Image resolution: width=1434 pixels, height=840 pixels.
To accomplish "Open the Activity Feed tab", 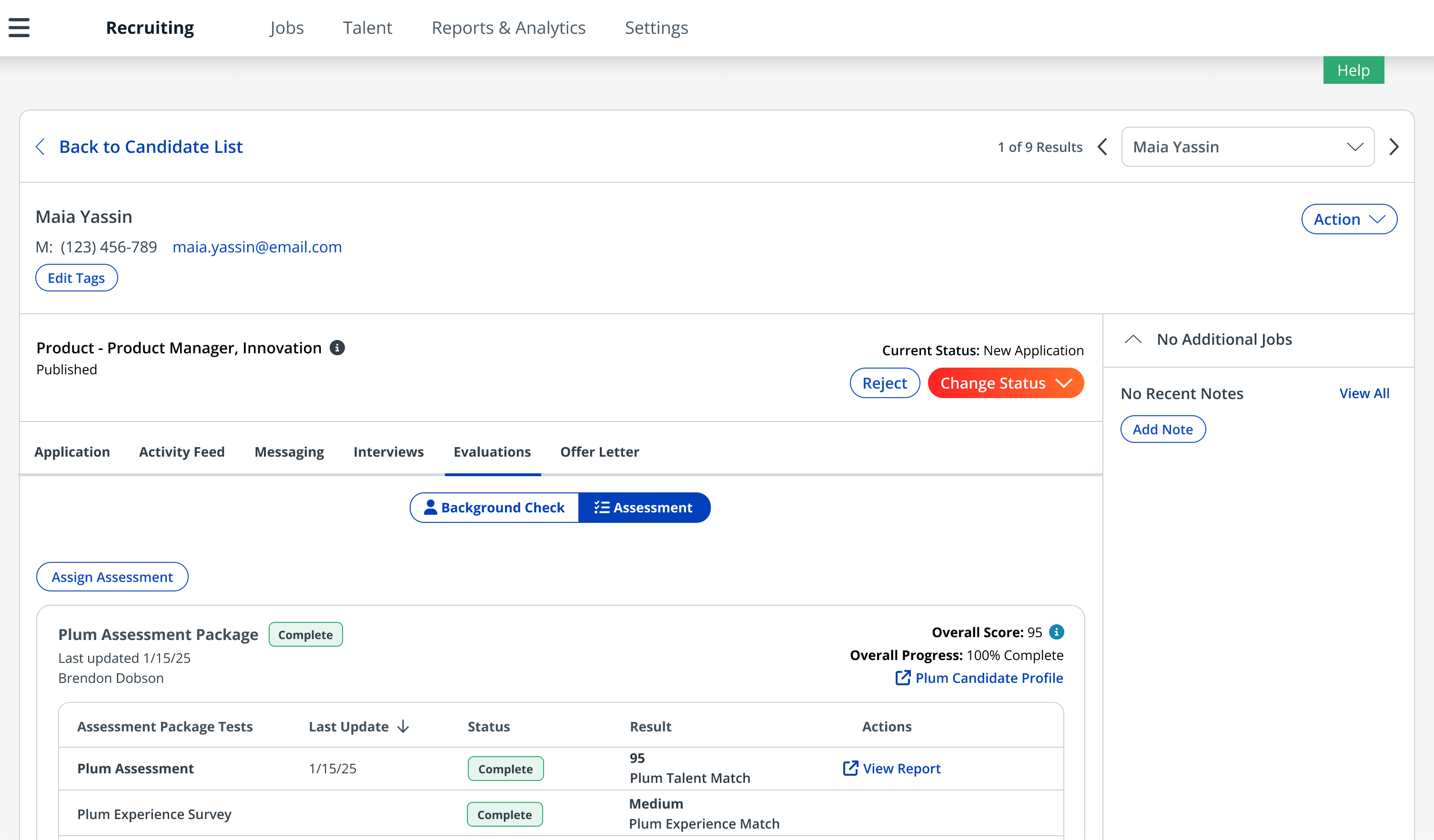I will [x=182, y=451].
